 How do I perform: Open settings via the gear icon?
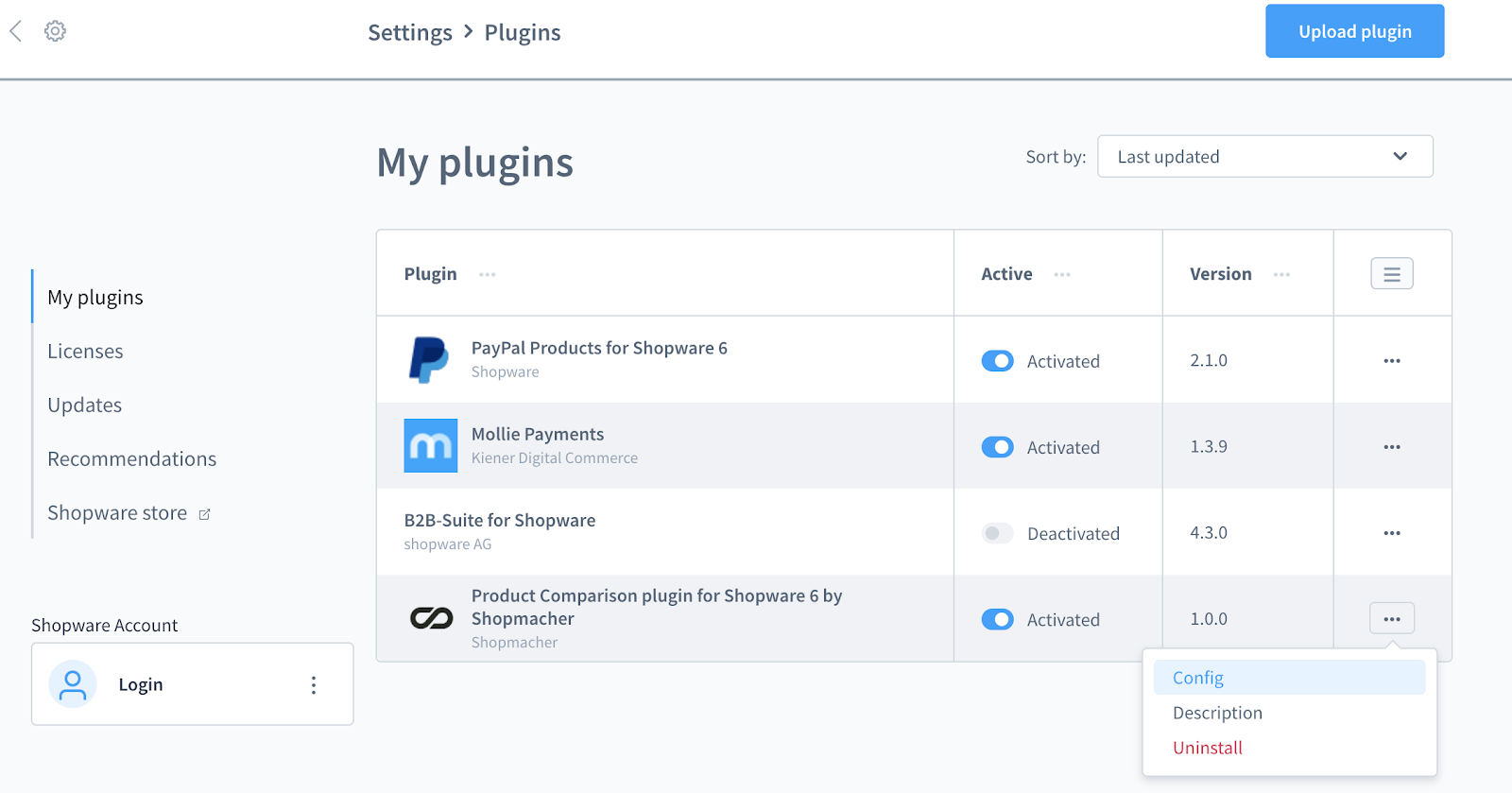click(x=56, y=31)
